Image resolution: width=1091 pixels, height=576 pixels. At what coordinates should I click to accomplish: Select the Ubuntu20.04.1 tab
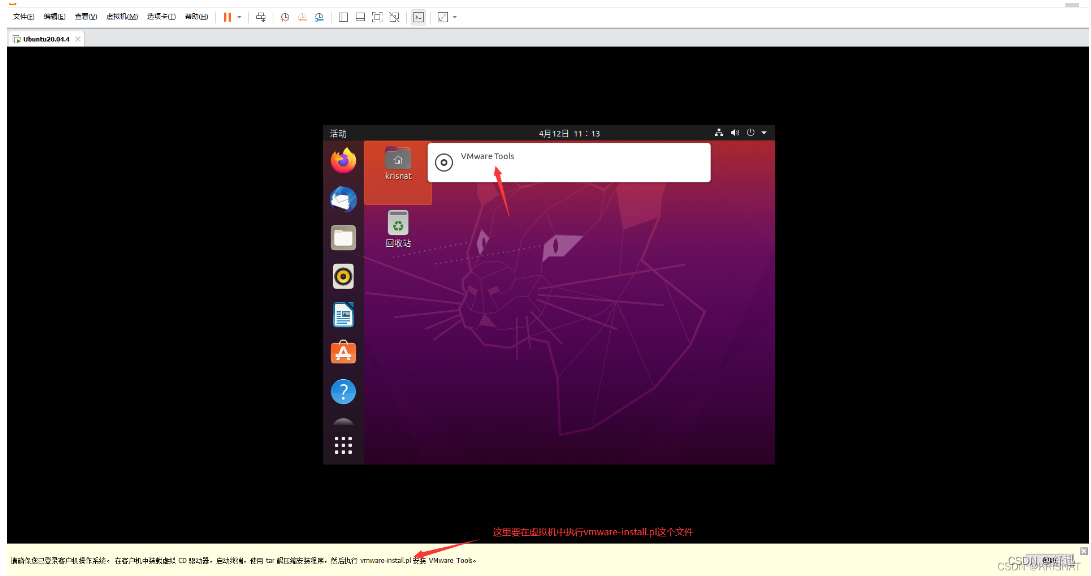click(45, 37)
